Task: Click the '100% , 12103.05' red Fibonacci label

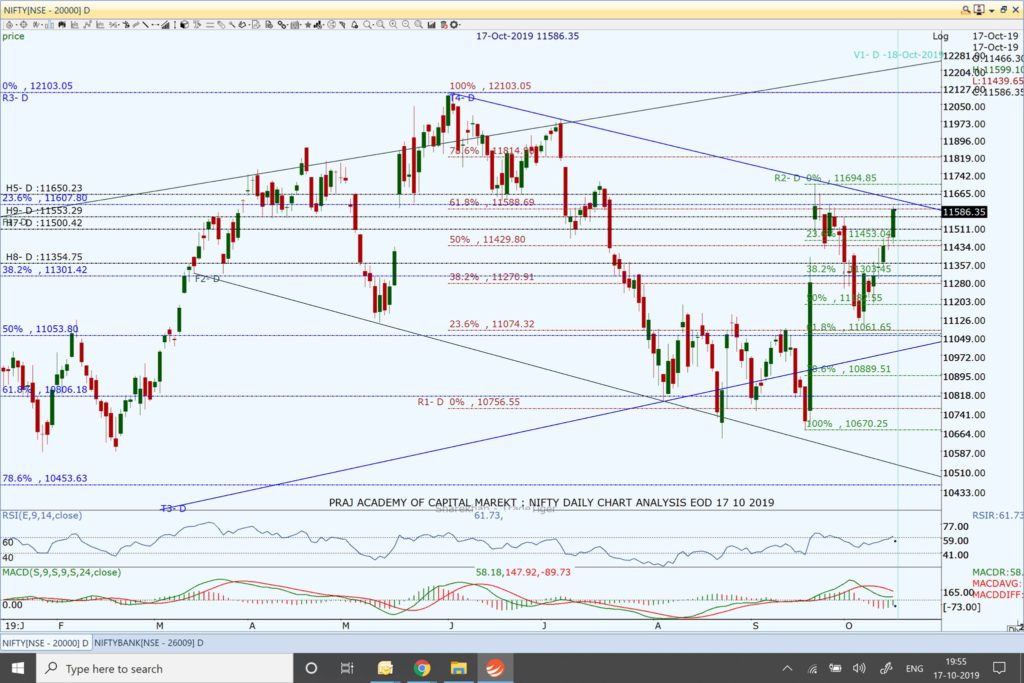Action: (x=490, y=86)
